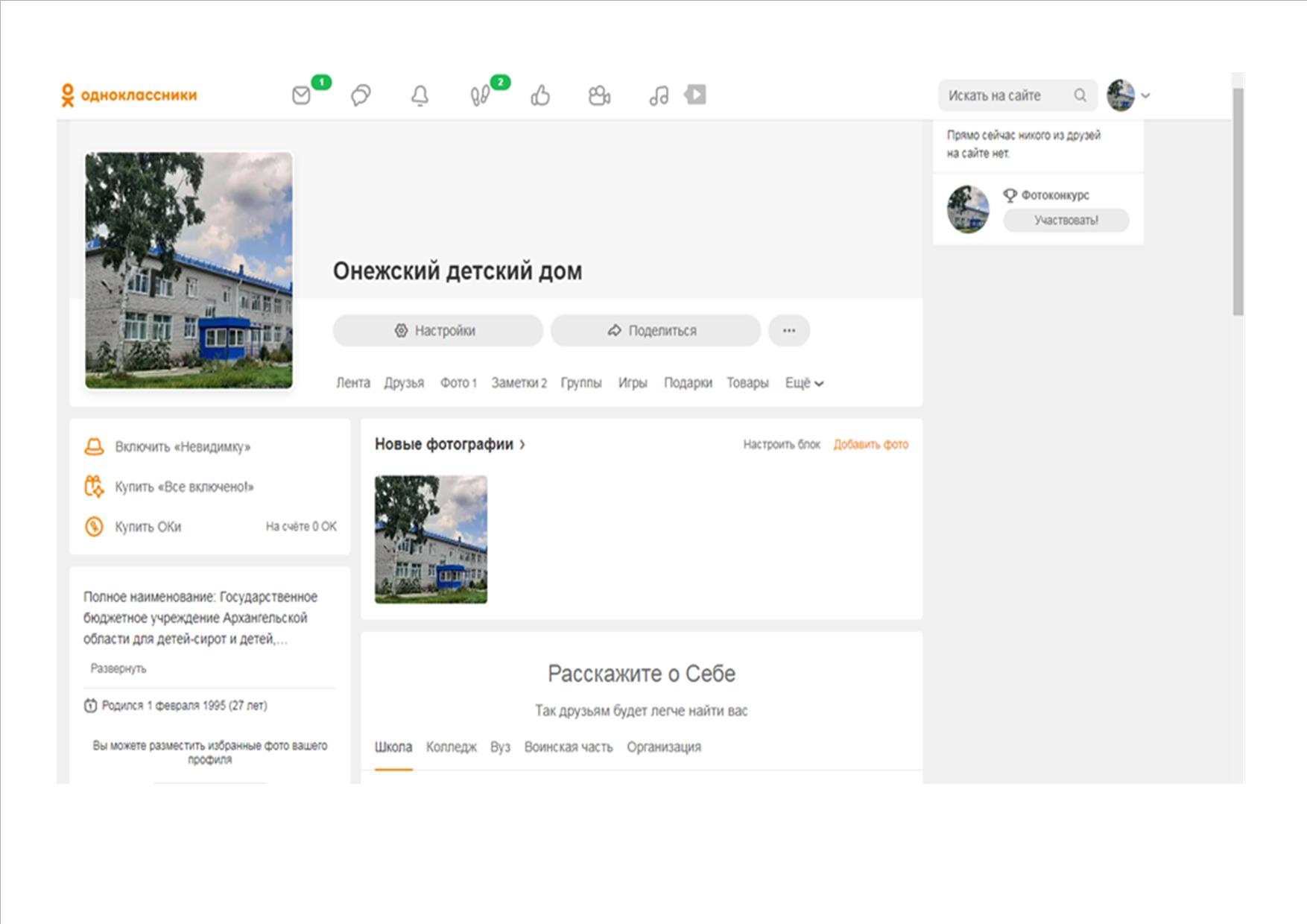The height and width of the screenshot is (924, 1307).
Task: Switch to the 'Фото 1' tab
Action: tap(458, 383)
